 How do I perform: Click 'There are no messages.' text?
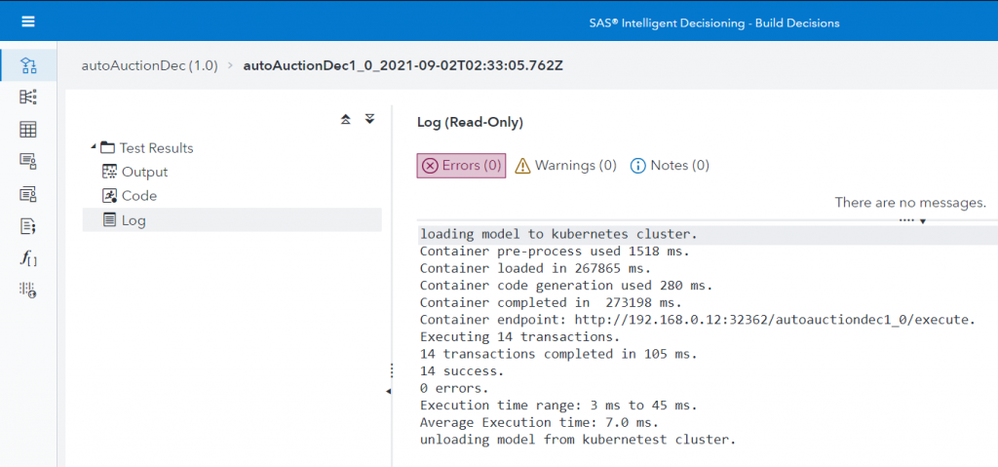pos(910,202)
